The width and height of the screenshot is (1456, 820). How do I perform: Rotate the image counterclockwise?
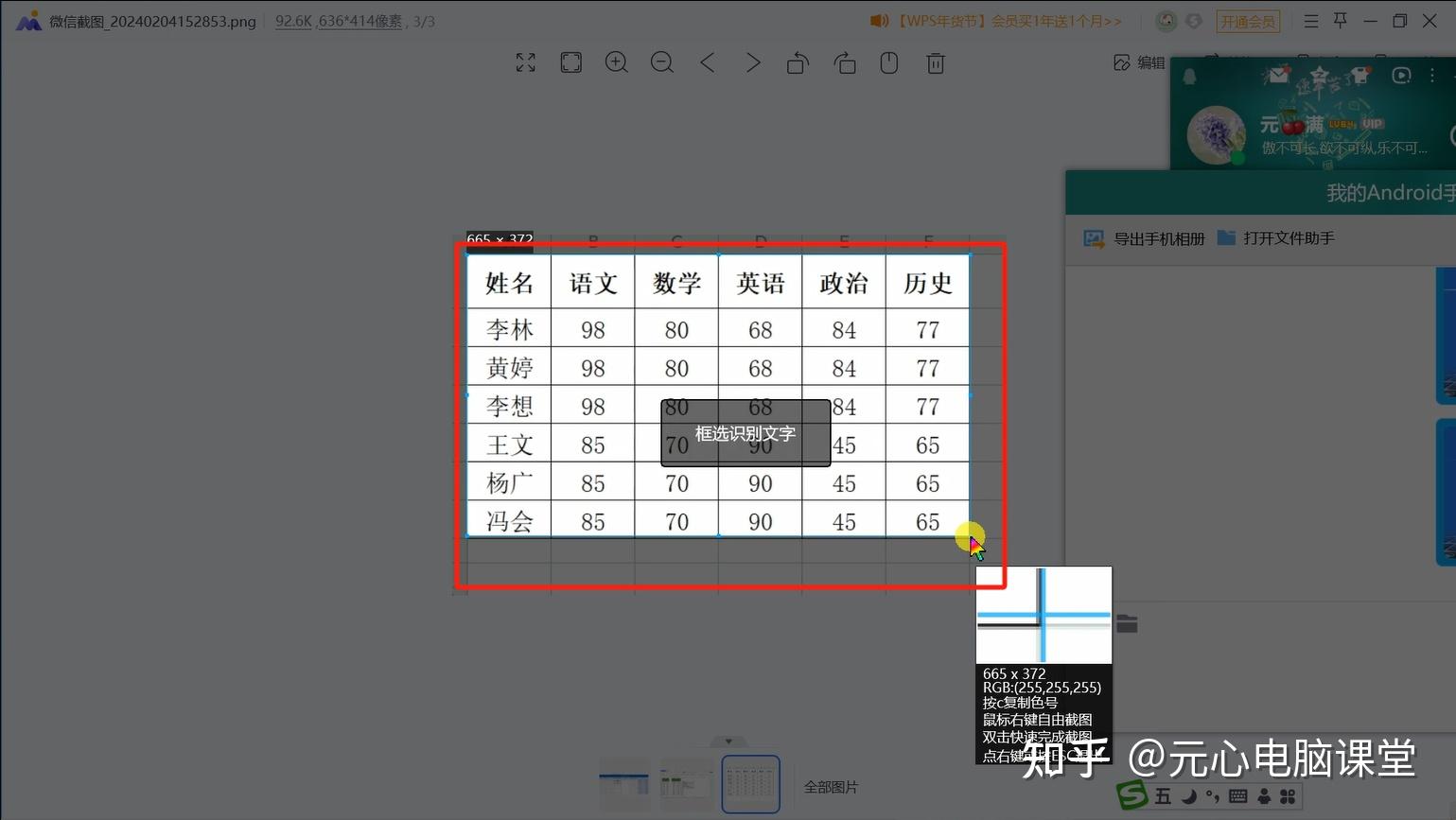tap(798, 62)
